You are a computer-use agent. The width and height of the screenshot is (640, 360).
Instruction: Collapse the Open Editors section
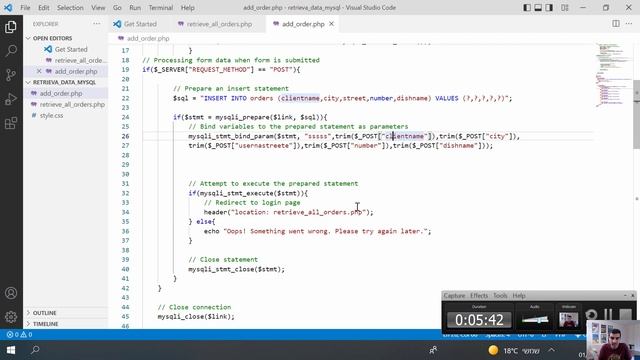click(52, 38)
